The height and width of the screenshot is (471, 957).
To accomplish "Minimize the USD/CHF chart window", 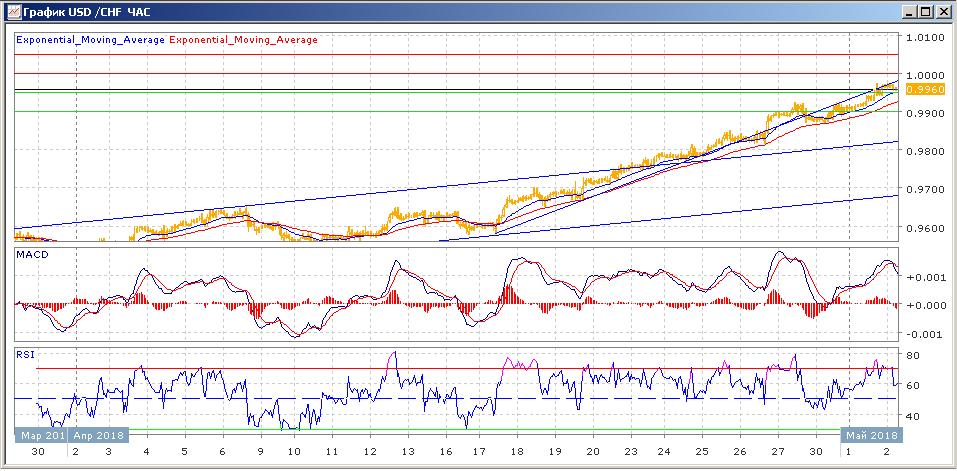I will pyautogui.click(x=911, y=11).
